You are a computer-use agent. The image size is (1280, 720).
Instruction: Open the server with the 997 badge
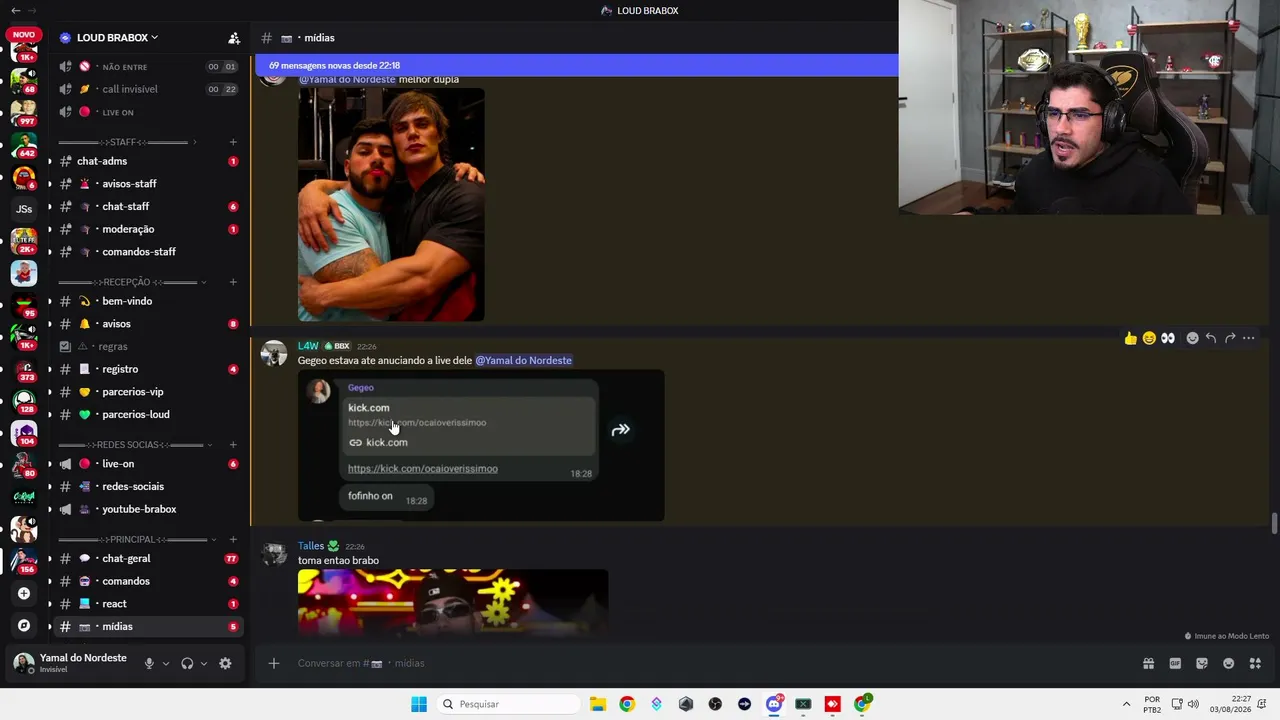(x=24, y=113)
